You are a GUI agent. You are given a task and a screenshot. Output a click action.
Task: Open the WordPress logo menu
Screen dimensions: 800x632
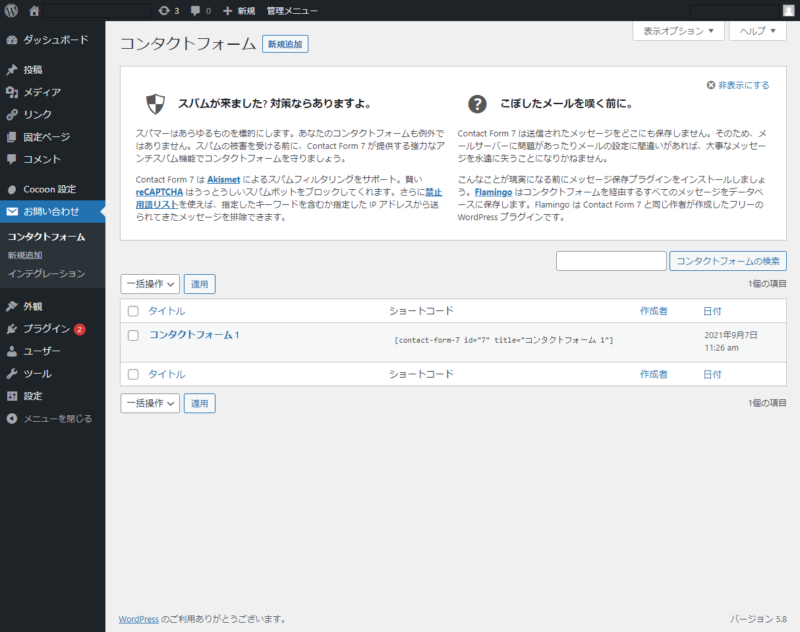(11, 10)
